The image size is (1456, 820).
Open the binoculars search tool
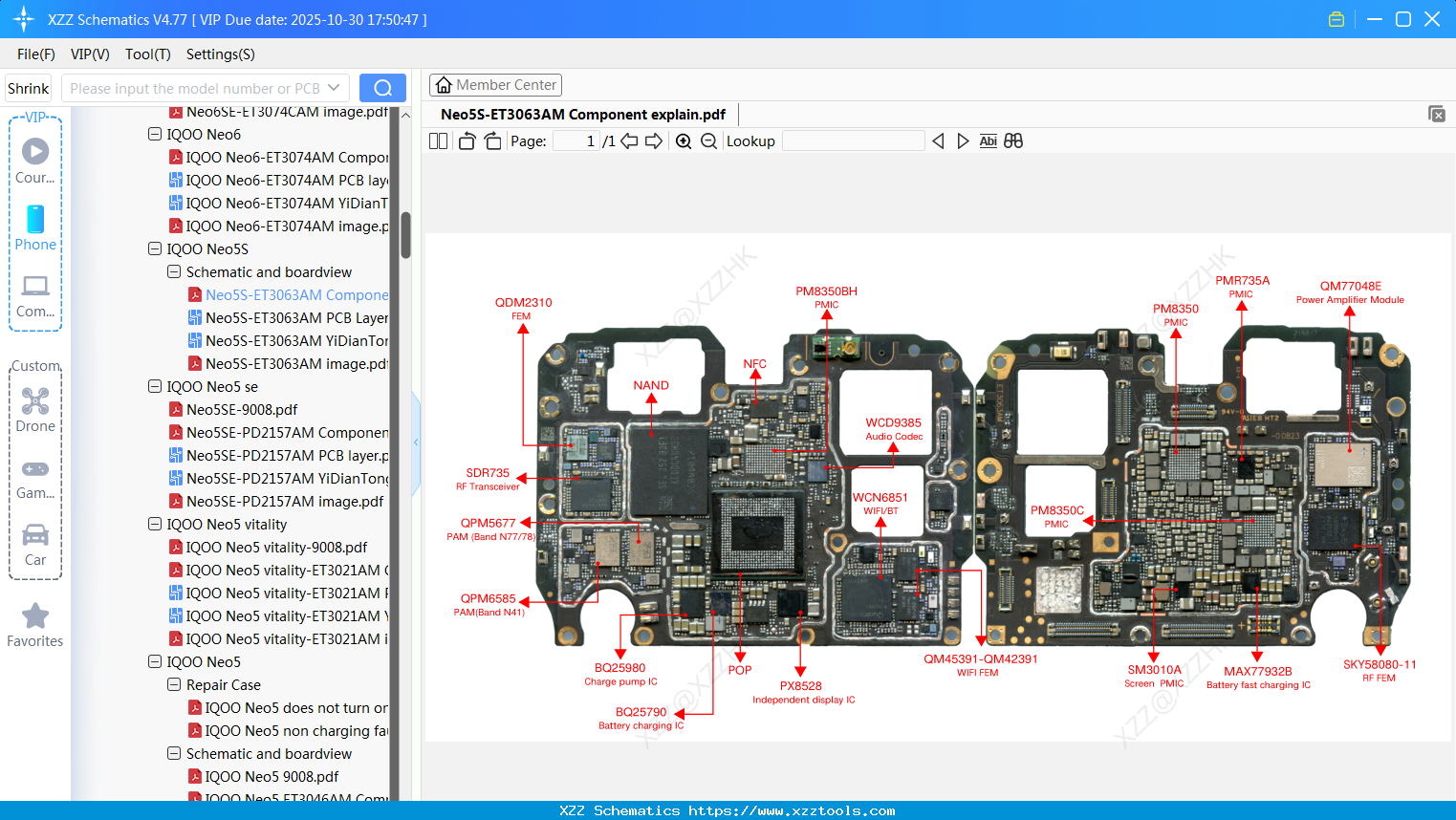tap(1013, 140)
